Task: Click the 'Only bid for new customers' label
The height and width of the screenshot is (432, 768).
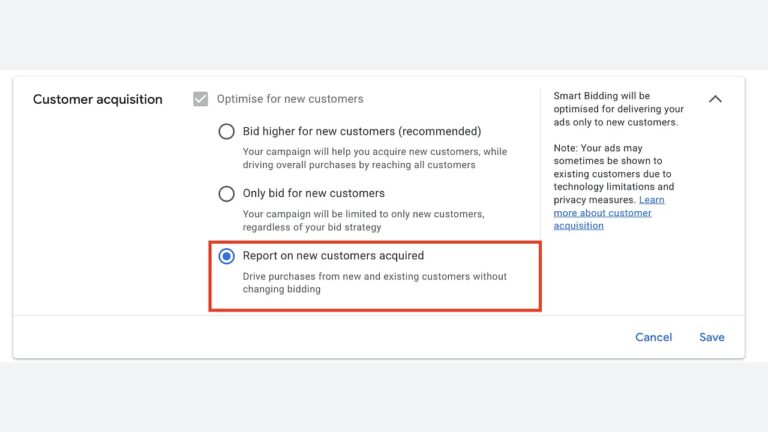Action: [313, 193]
